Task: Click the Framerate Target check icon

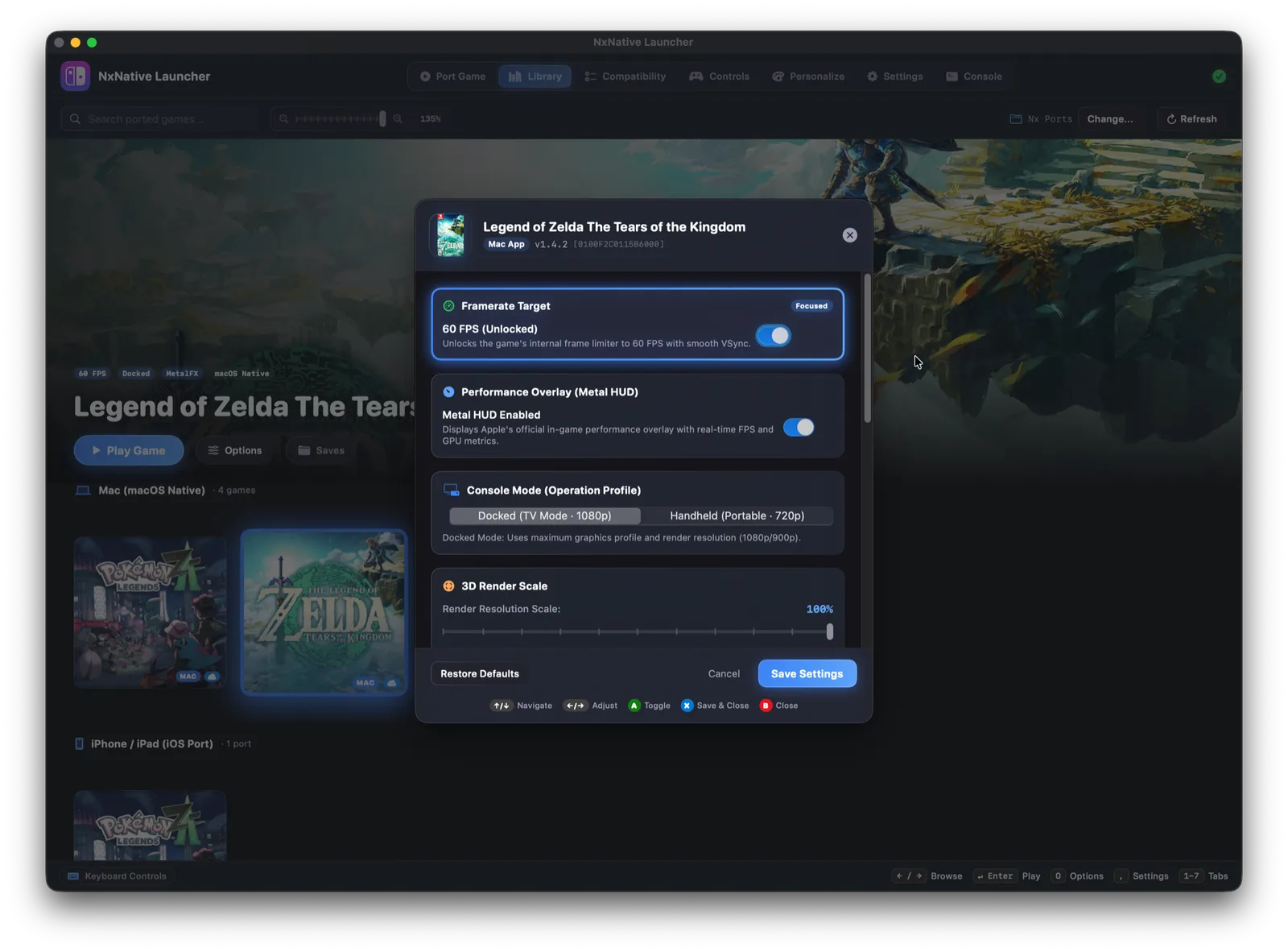Action: coord(449,306)
